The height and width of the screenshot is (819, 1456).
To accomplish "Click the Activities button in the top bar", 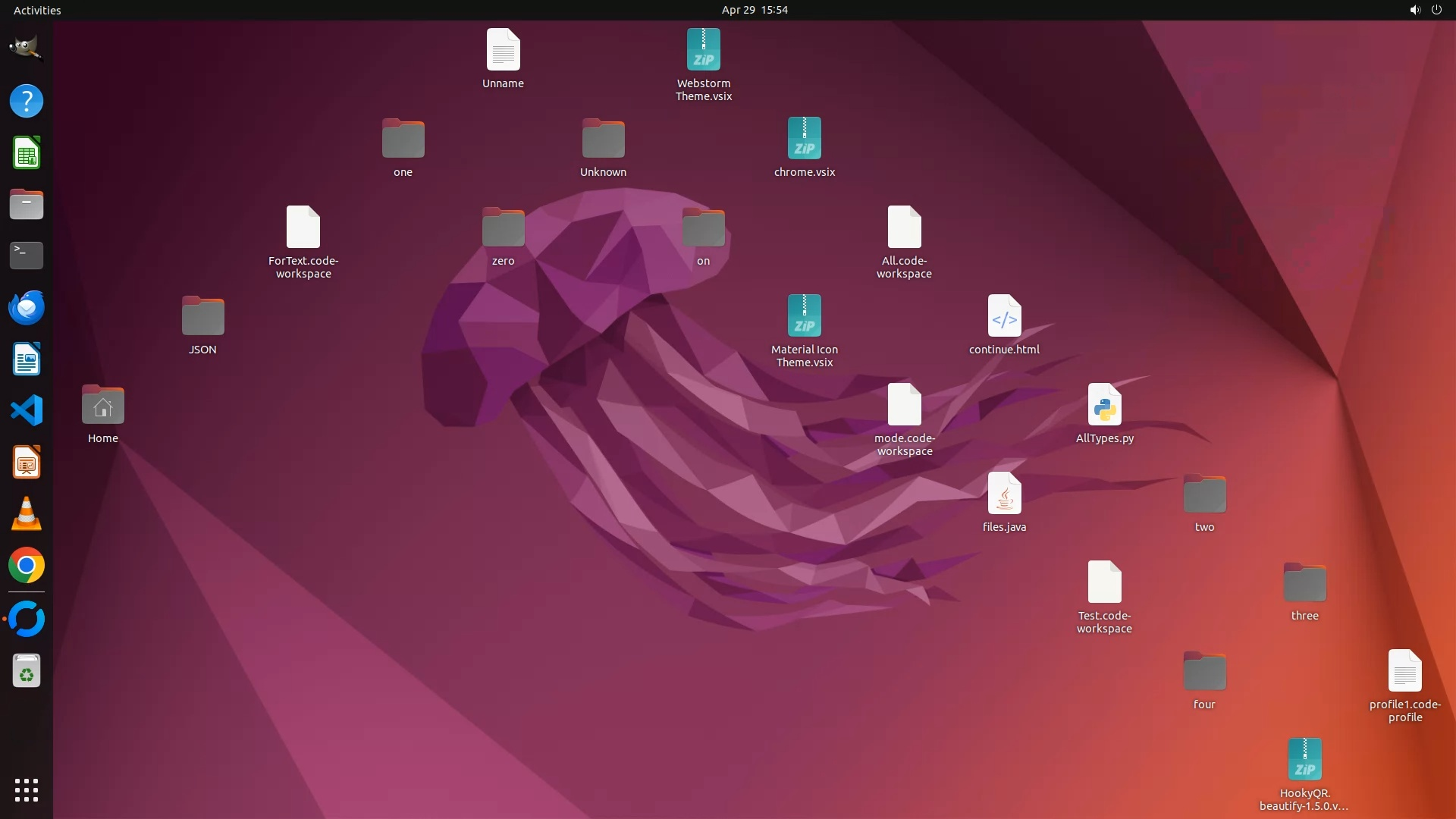I will pyautogui.click(x=37, y=10).
